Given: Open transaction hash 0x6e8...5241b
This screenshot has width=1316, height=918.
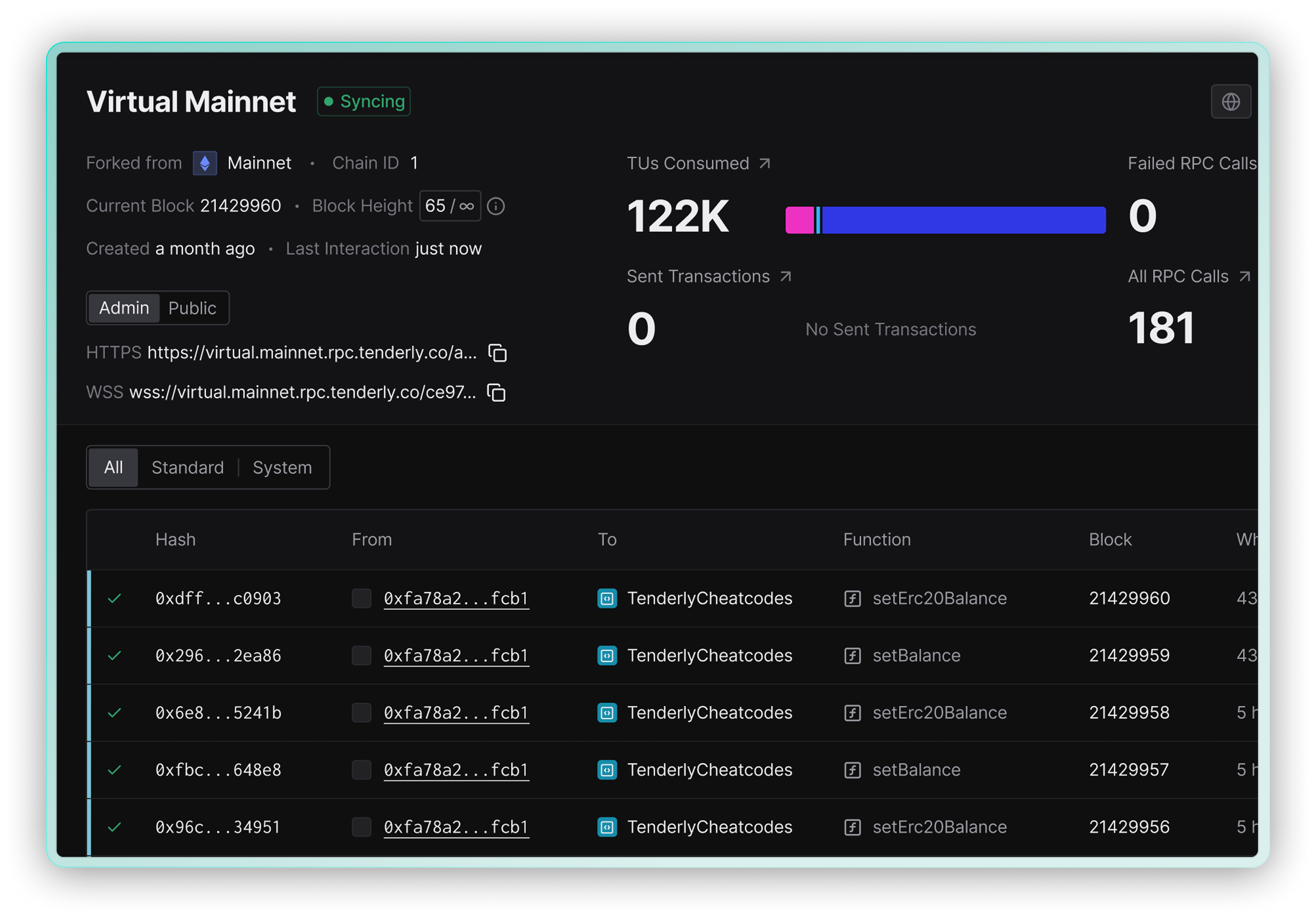Looking at the screenshot, I should click(x=218, y=713).
